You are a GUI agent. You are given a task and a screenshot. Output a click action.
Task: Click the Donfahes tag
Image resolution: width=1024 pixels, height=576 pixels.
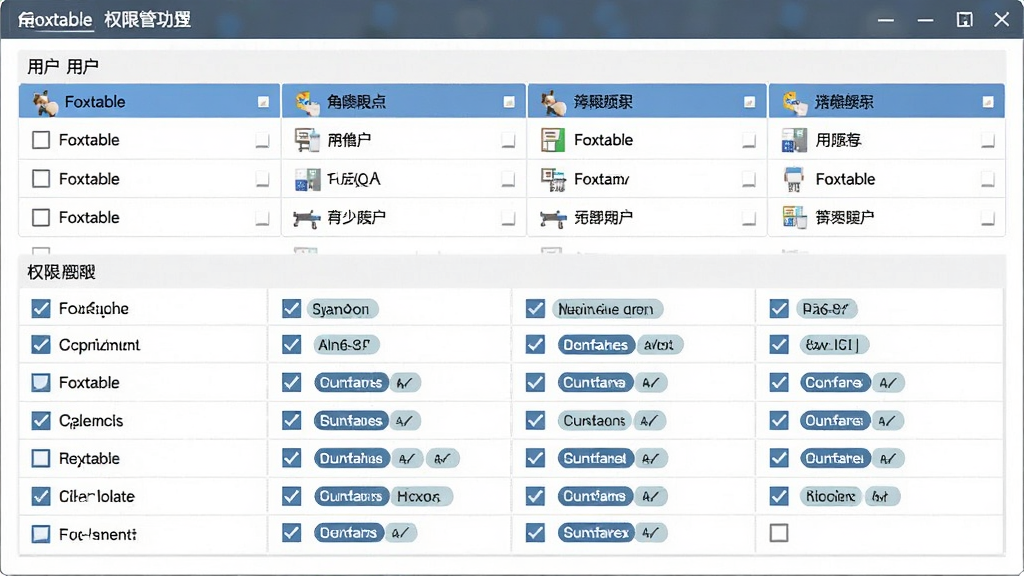(x=596, y=345)
